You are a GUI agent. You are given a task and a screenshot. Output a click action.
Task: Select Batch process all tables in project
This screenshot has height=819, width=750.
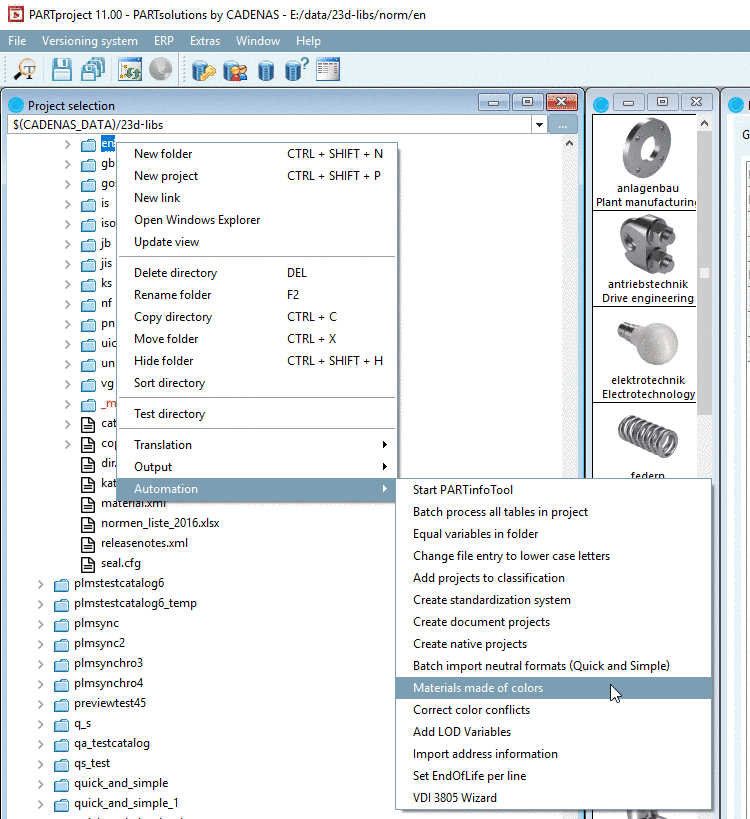coord(554,512)
